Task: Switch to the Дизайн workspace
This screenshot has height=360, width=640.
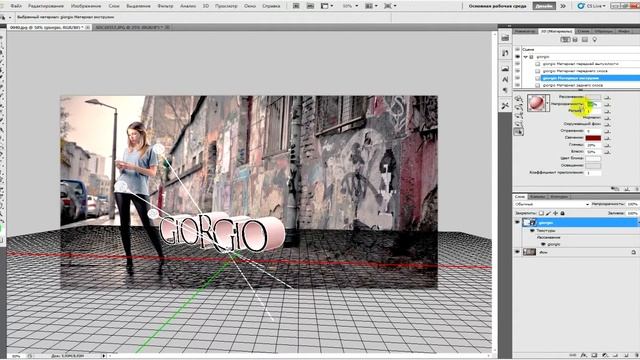Action: click(544, 6)
